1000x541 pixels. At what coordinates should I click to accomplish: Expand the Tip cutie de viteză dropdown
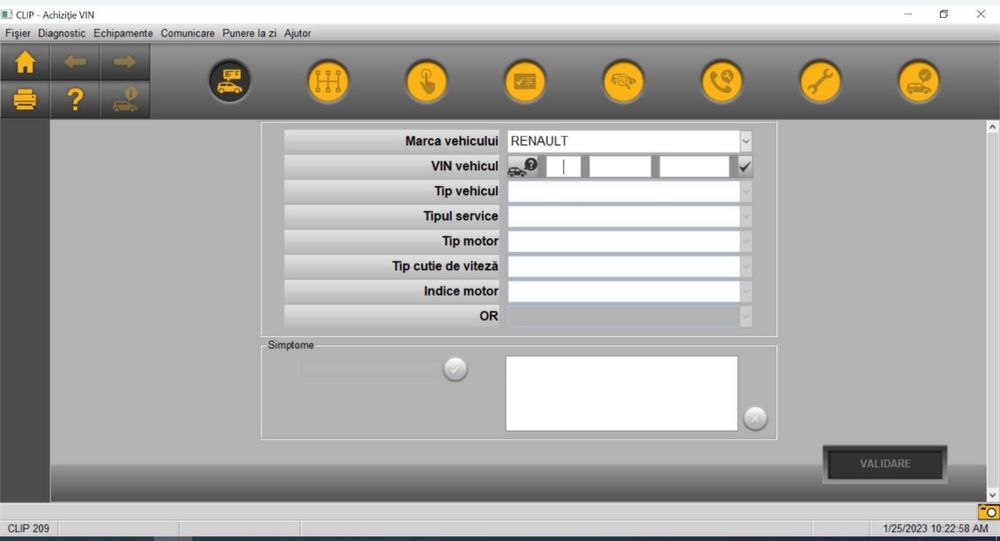pos(746,266)
